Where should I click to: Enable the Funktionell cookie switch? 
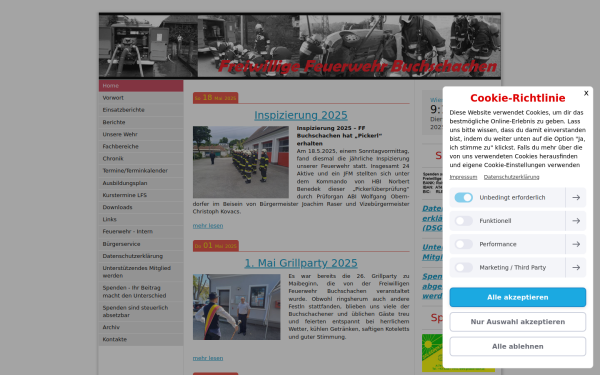(x=463, y=221)
